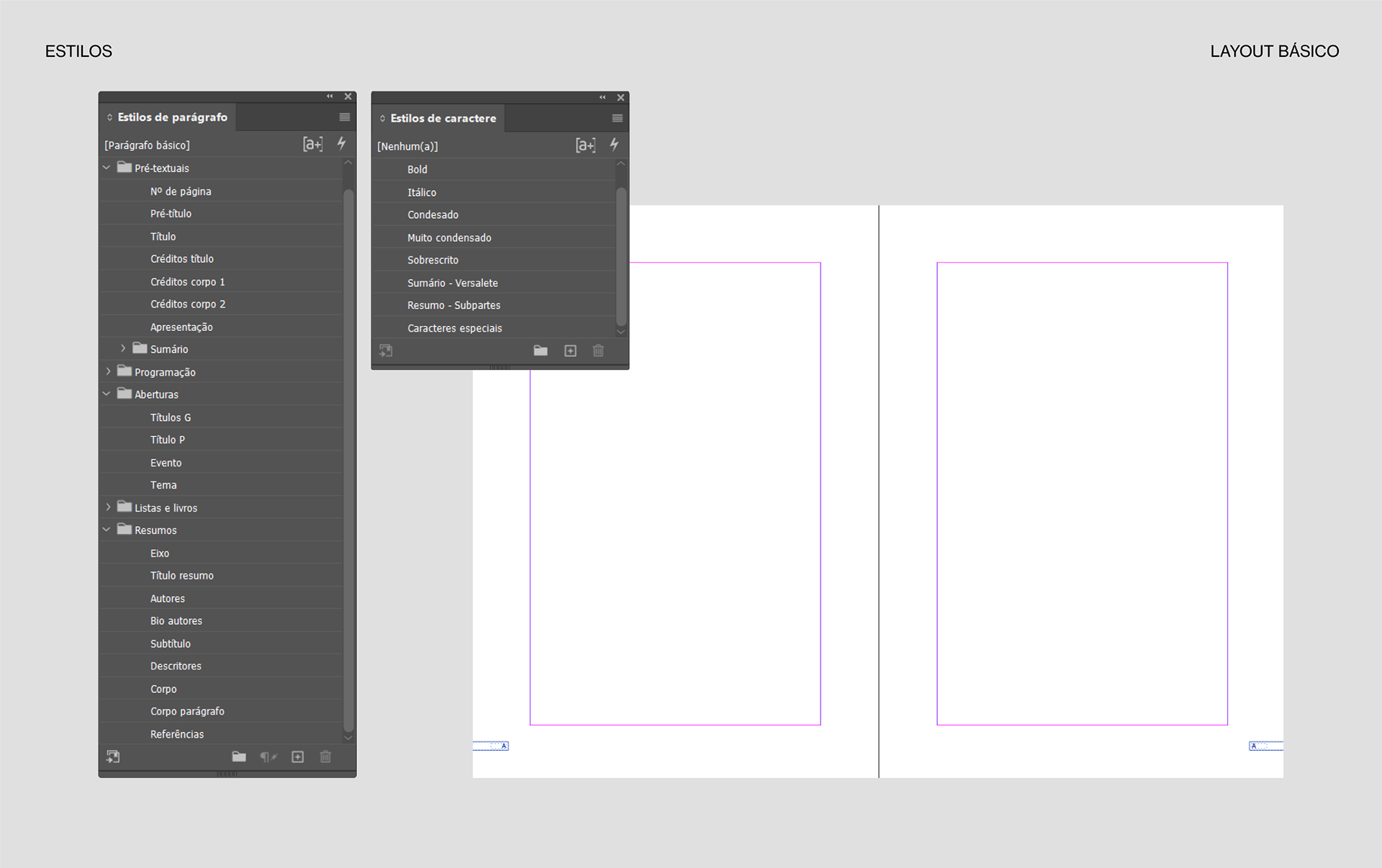Close the Estilos de caractere panel
The width and height of the screenshot is (1382, 868).
click(620, 97)
